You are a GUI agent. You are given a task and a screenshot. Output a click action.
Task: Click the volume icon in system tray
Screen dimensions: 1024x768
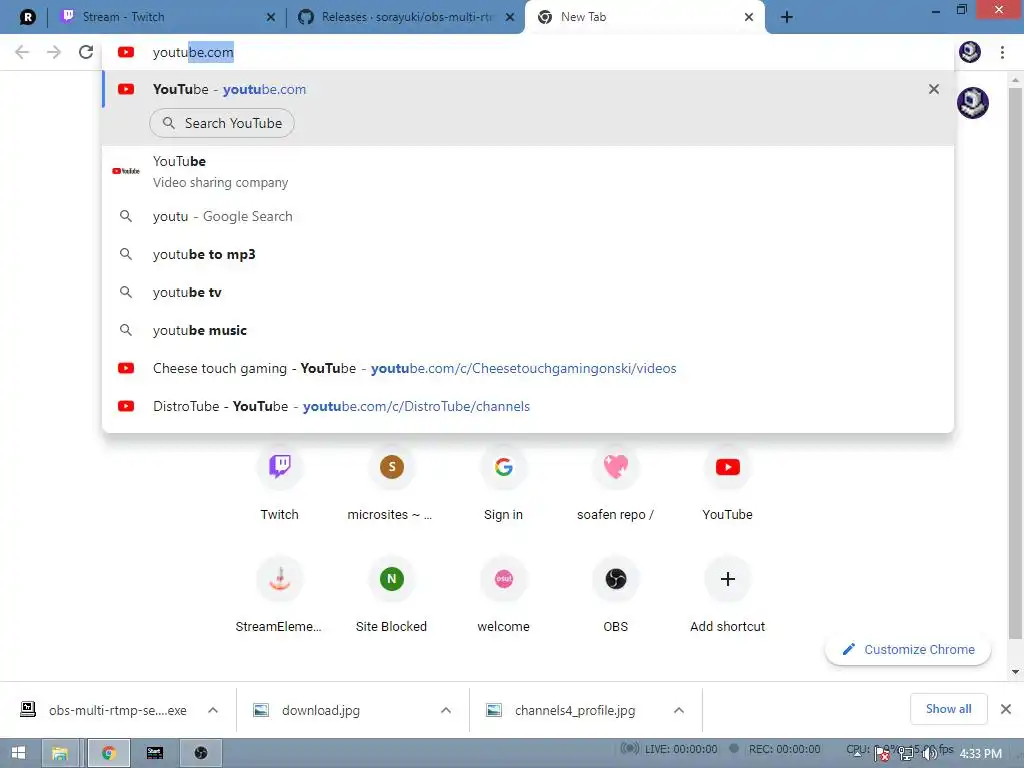929,754
